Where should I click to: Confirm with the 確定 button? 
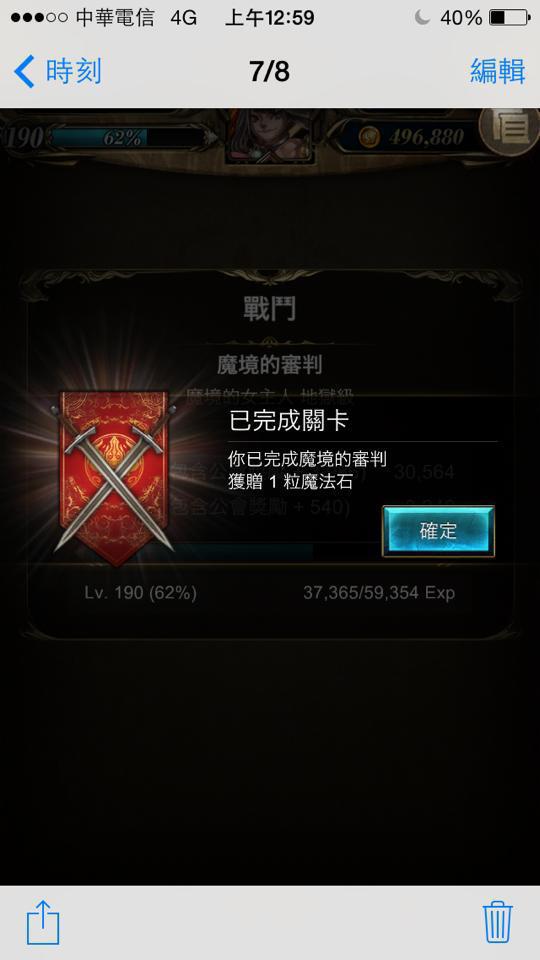pyautogui.click(x=438, y=531)
